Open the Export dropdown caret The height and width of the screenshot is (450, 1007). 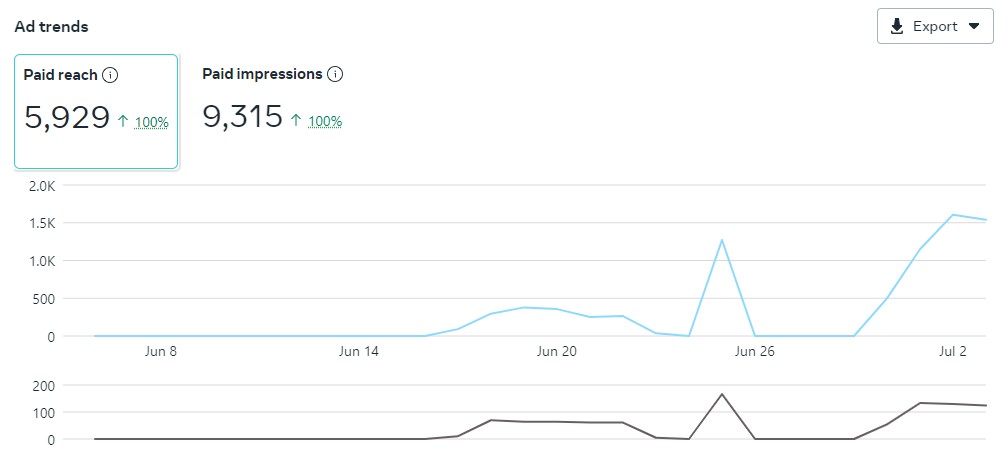974,27
